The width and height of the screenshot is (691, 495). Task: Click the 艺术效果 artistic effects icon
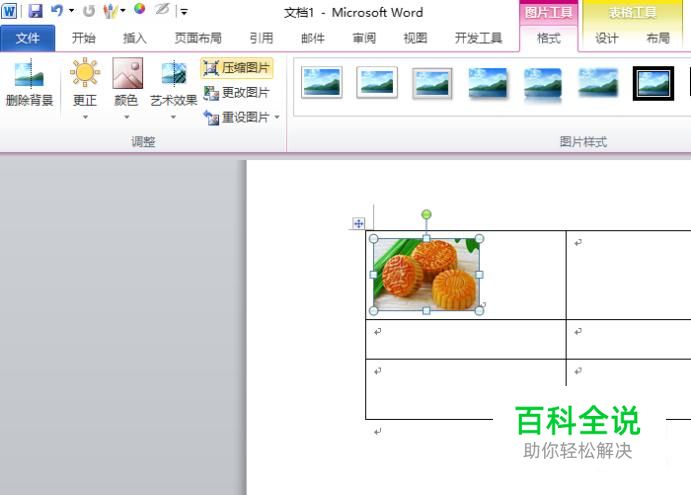coord(174,73)
